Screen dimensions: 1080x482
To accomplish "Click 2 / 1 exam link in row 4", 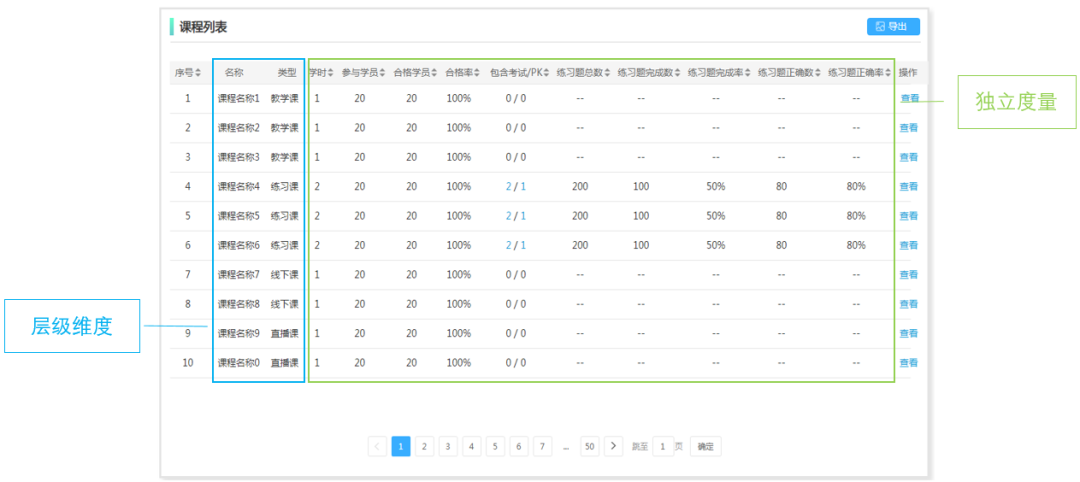I will pyautogui.click(x=515, y=186).
